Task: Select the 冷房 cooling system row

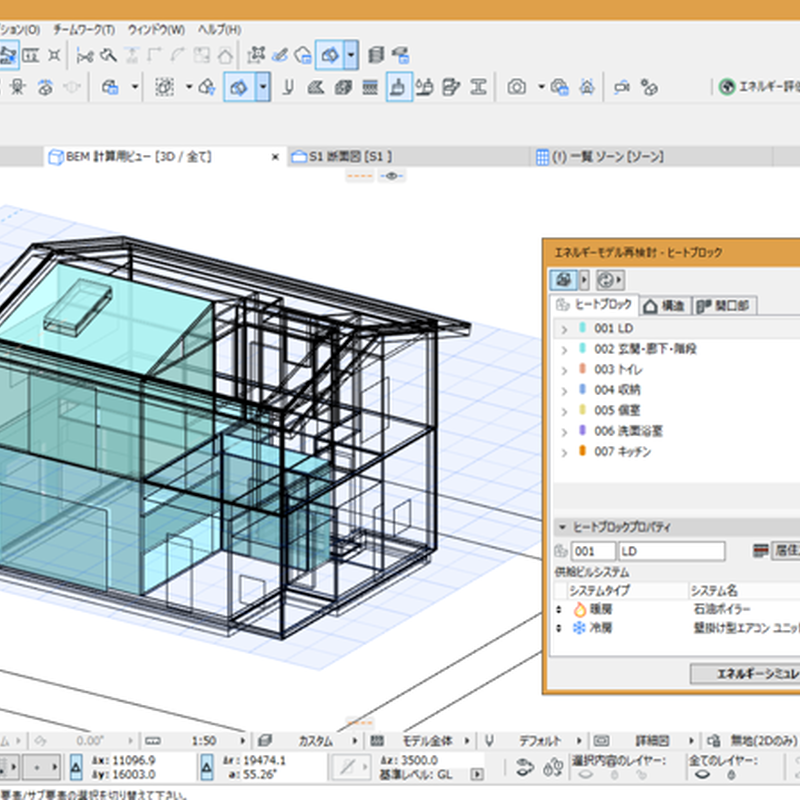Action: [x=677, y=628]
